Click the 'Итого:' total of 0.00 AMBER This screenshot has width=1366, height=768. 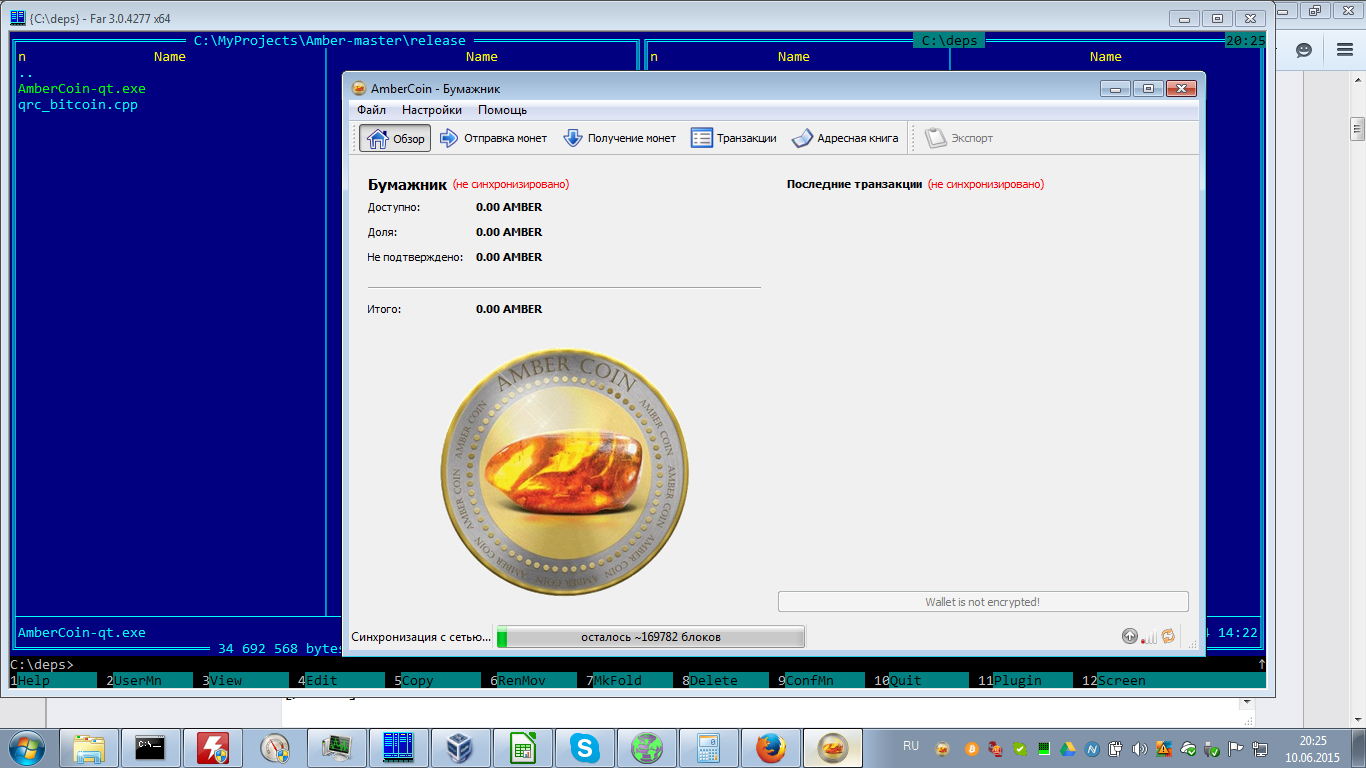coord(509,309)
